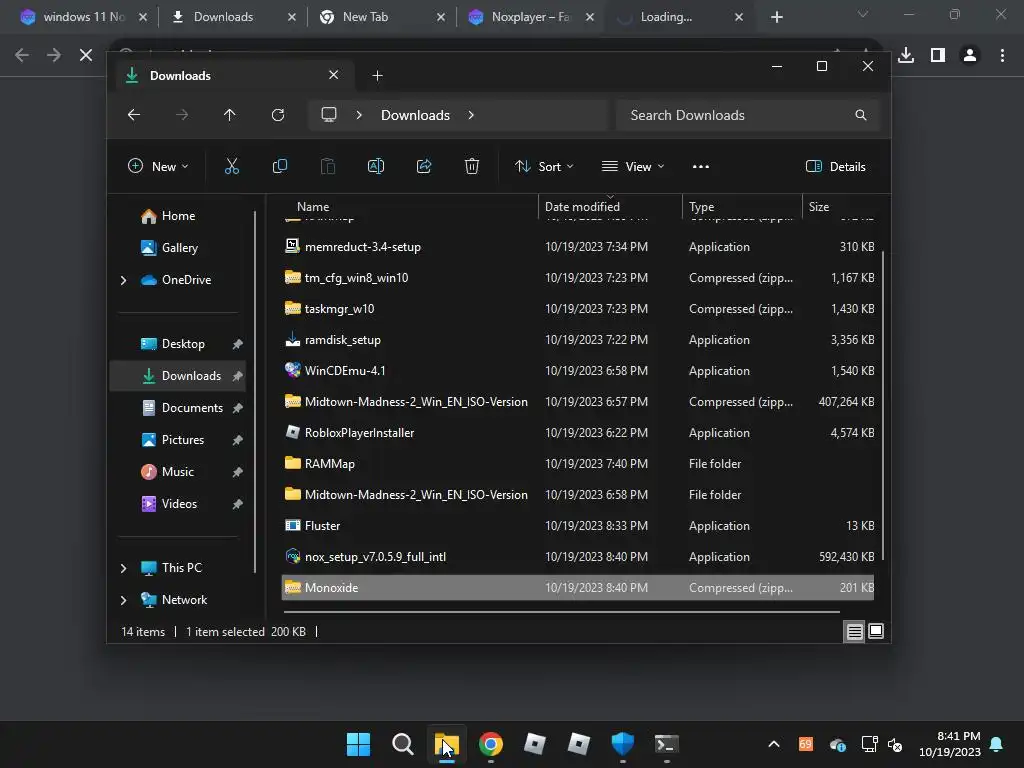Expand OneDrive tree node
This screenshot has width=1024, height=768.
[123, 280]
